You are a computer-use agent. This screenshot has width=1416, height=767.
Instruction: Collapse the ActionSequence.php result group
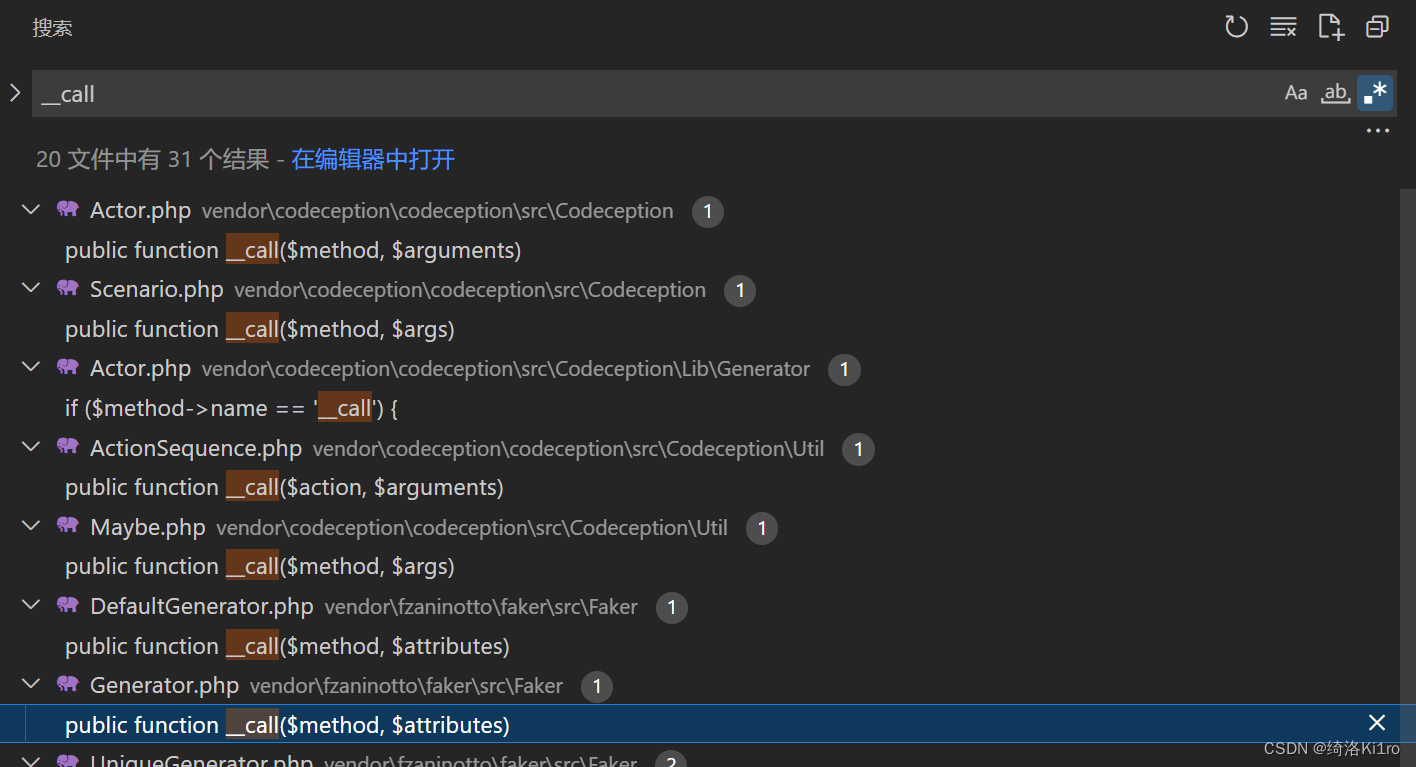click(x=30, y=446)
